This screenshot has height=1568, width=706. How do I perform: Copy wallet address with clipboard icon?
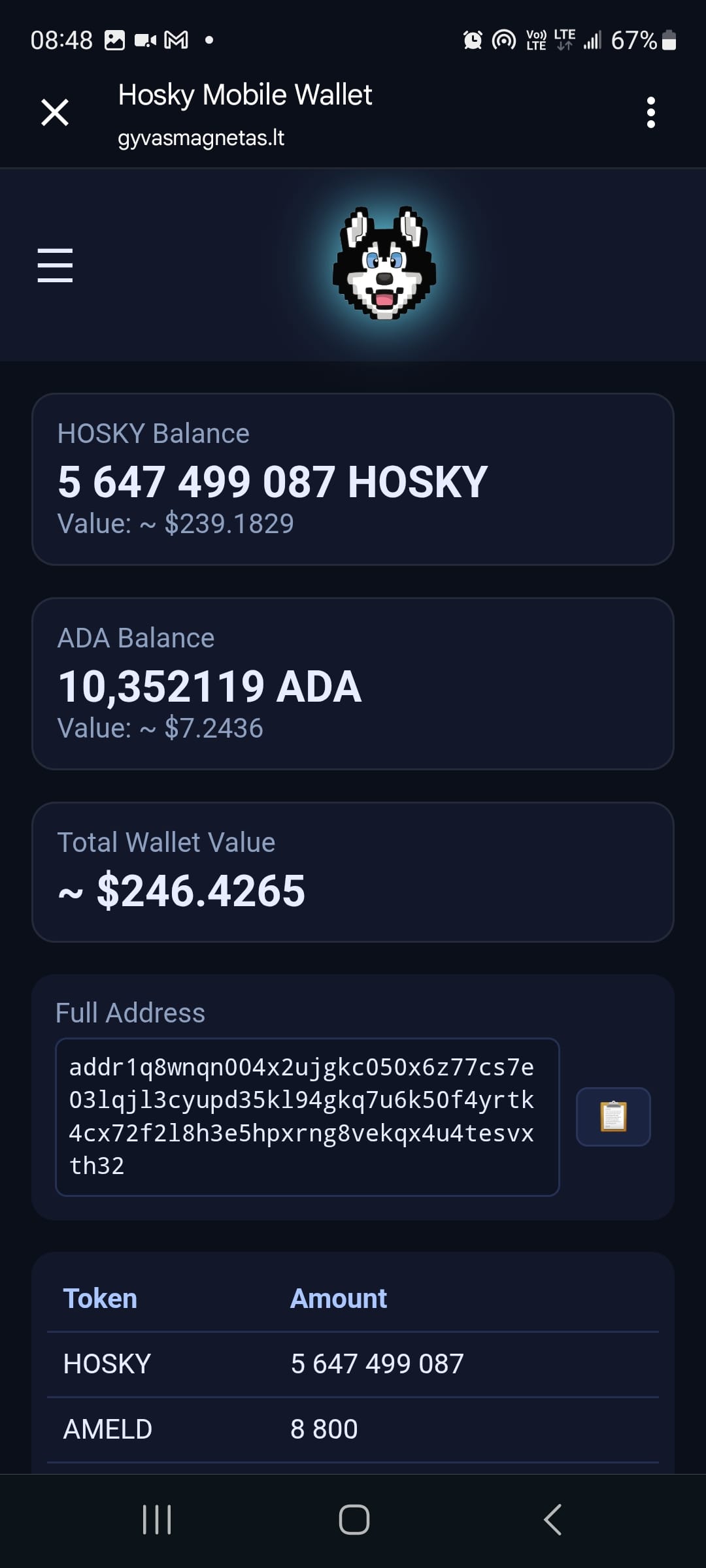coord(613,1116)
